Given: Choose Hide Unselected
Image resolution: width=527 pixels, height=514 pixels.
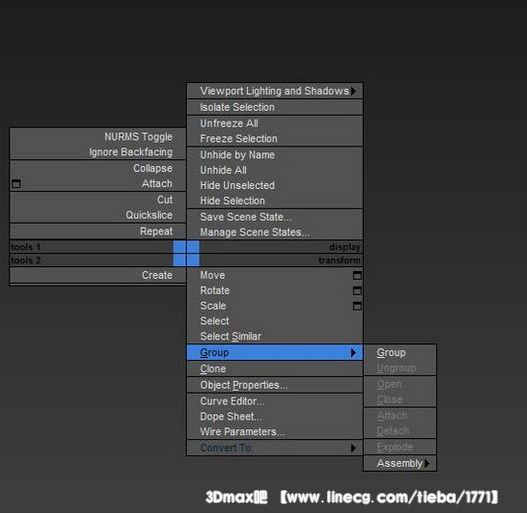Looking at the screenshot, I should [275, 185].
